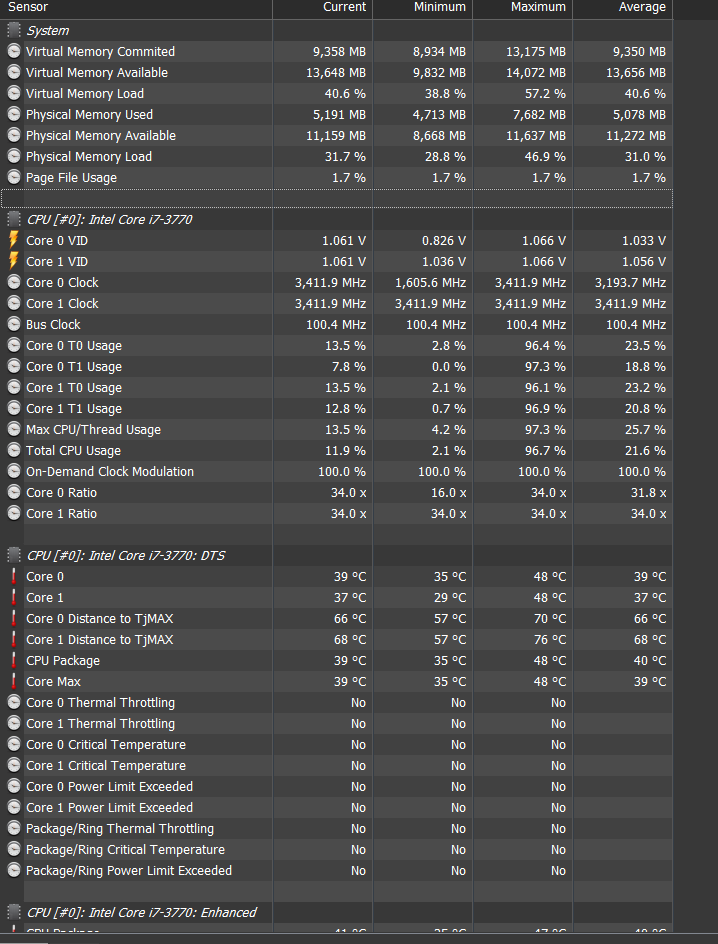Click the Sensor column header
Image resolution: width=718 pixels, height=944 pixels.
(x=28, y=7)
